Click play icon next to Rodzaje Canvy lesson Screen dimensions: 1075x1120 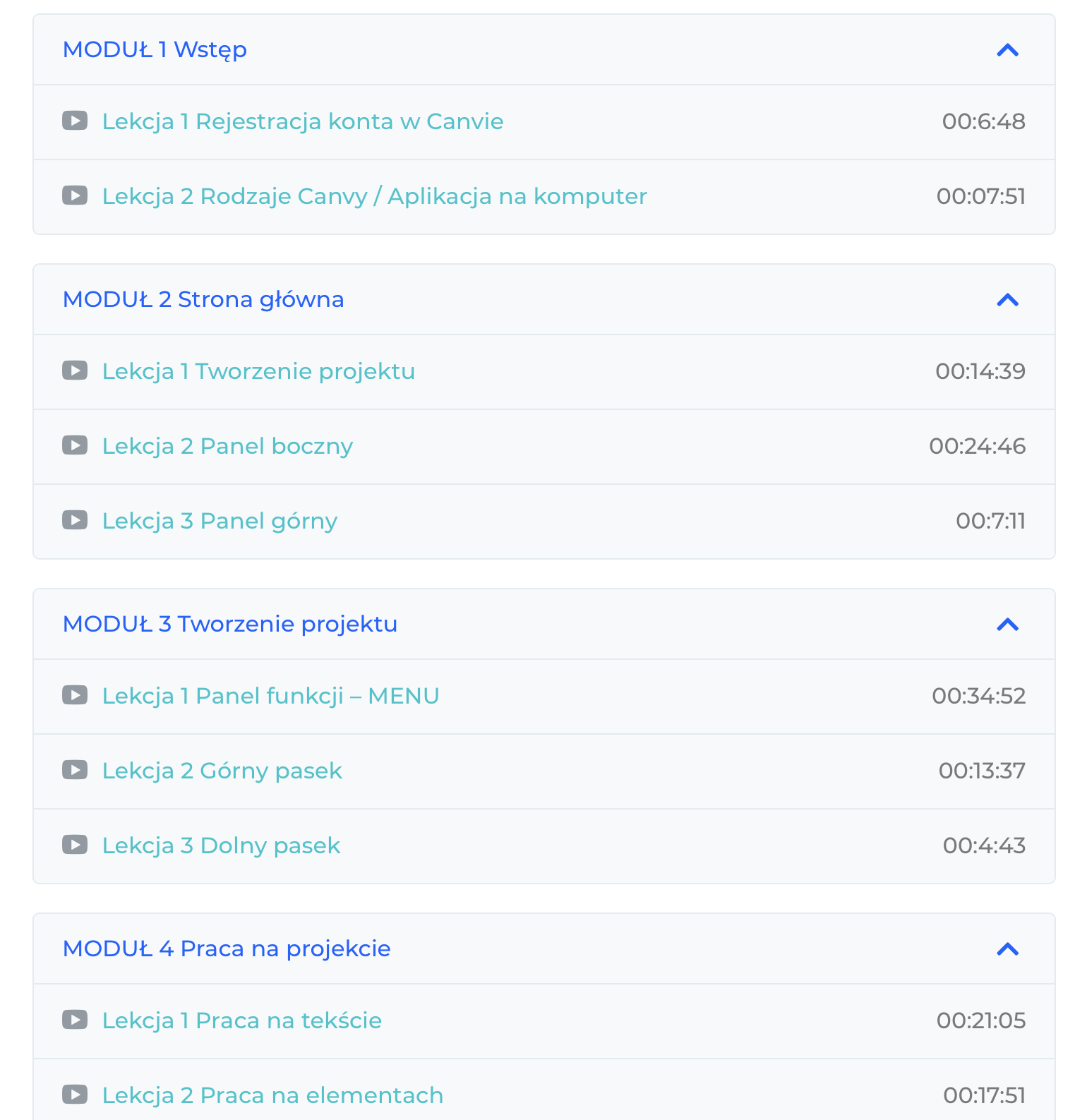point(75,195)
